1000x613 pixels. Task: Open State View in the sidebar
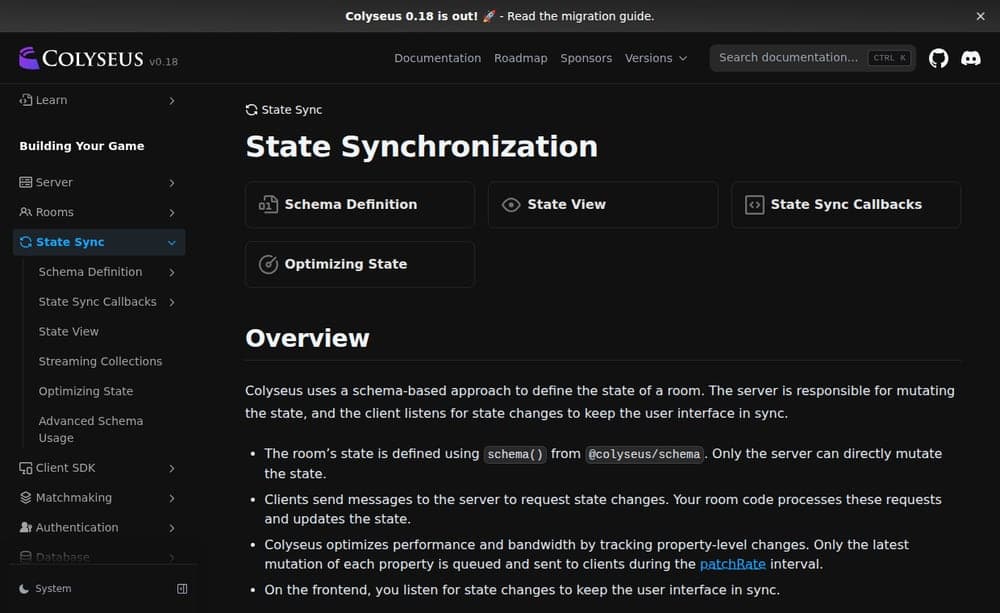click(68, 332)
